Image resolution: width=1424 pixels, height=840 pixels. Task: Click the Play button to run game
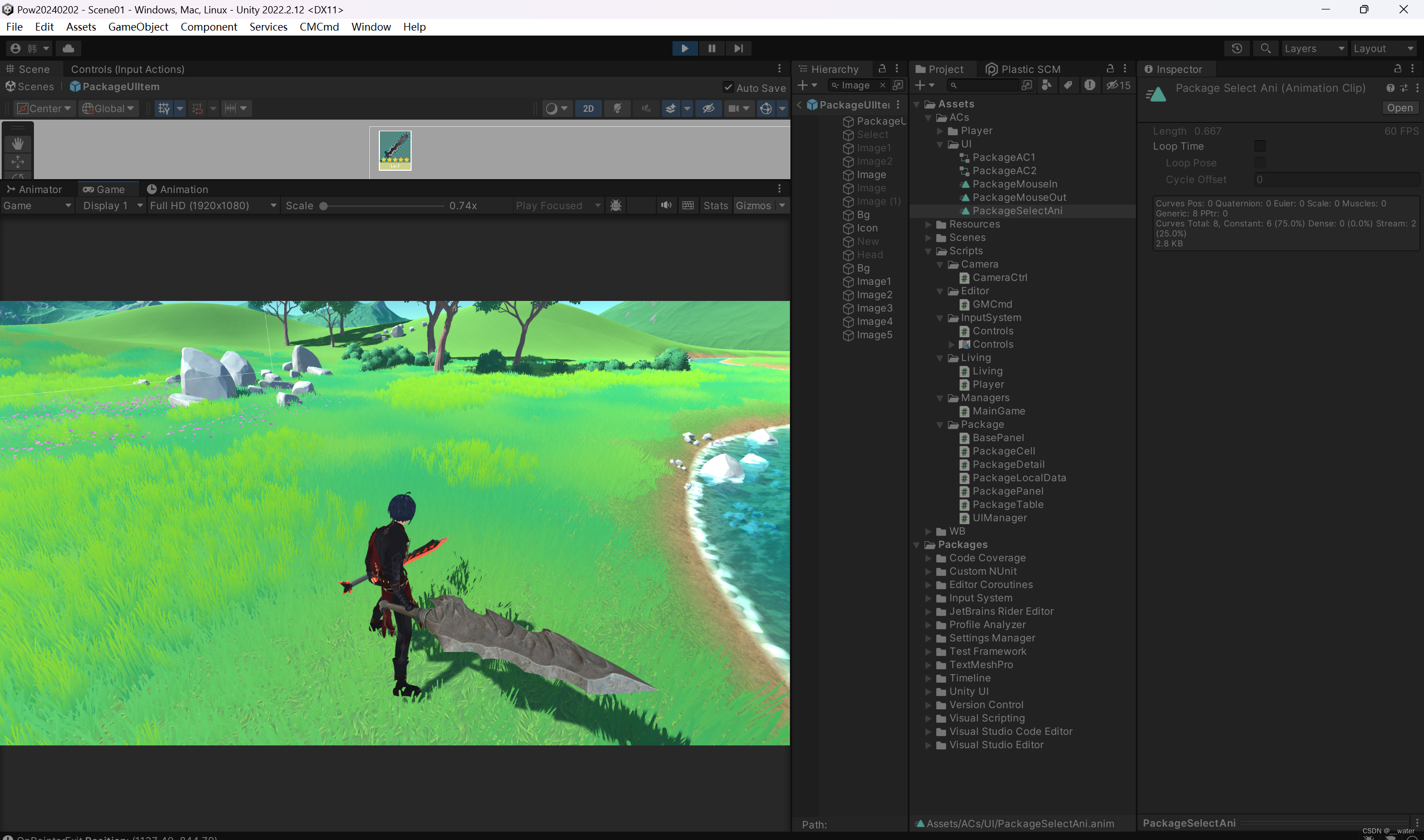click(x=685, y=47)
